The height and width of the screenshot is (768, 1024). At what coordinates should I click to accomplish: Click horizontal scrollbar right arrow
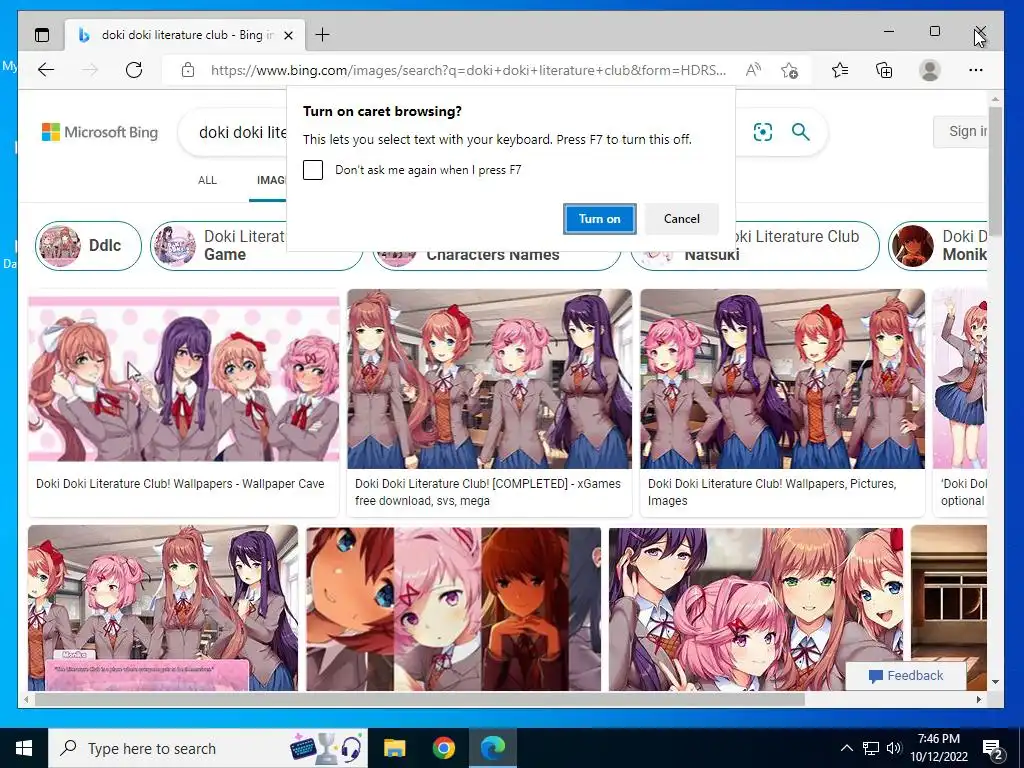(x=979, y=699)
